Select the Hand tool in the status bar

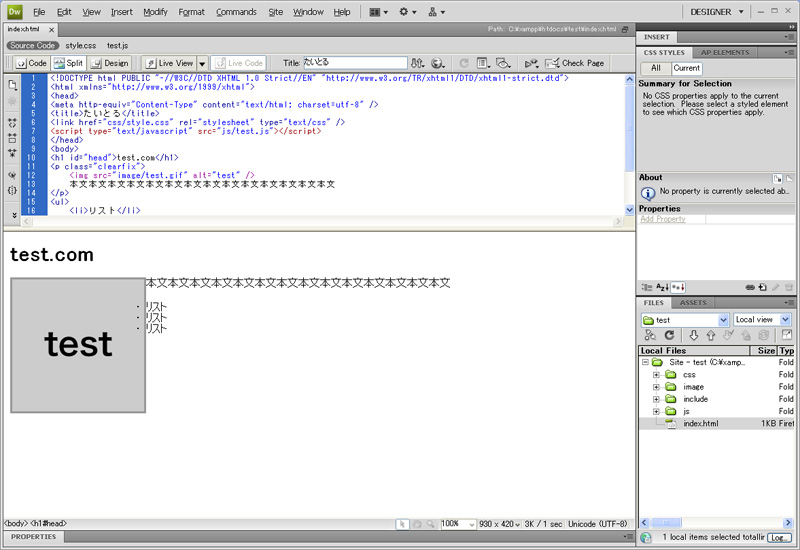417,524
